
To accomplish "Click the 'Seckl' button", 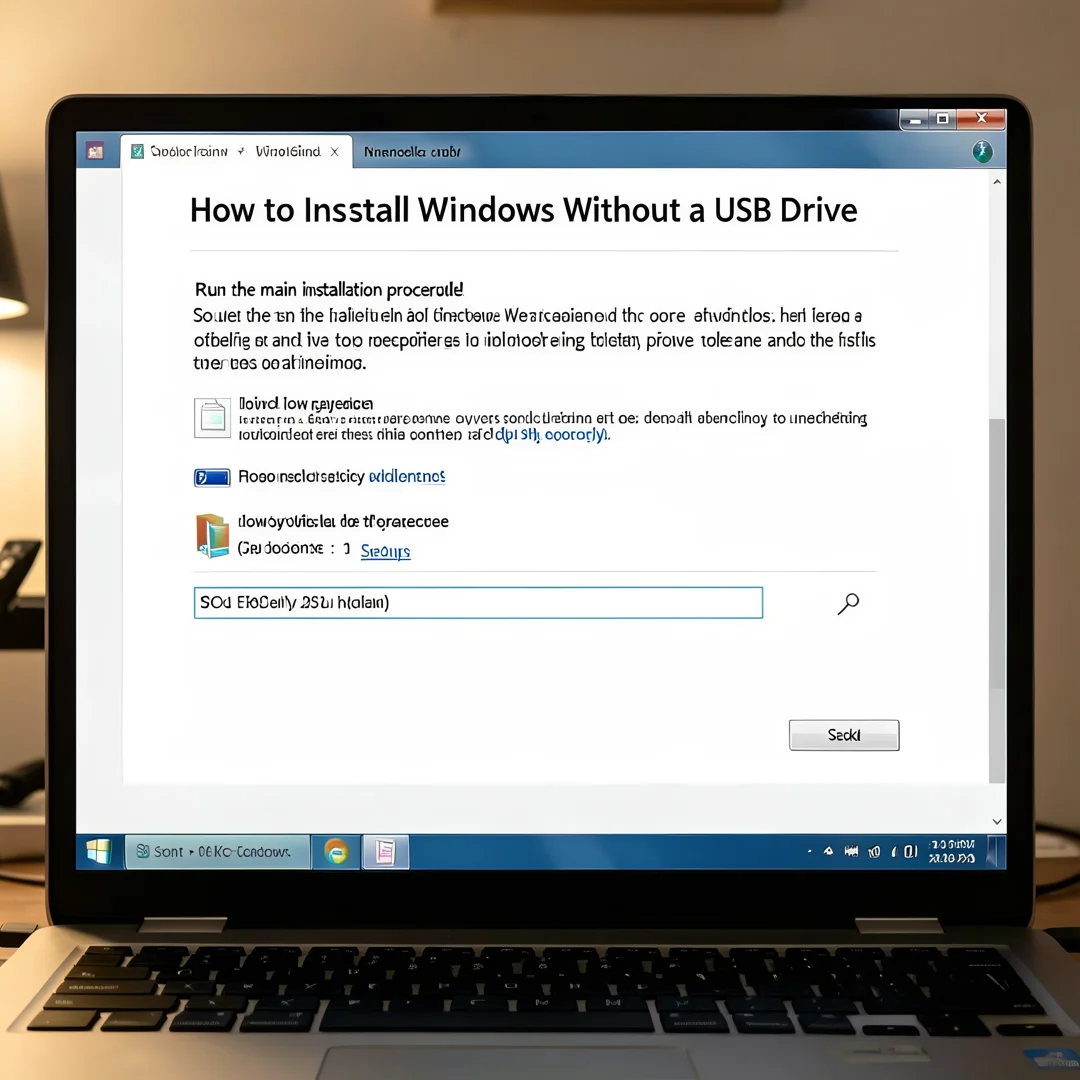I will click(x=844, y=735).
